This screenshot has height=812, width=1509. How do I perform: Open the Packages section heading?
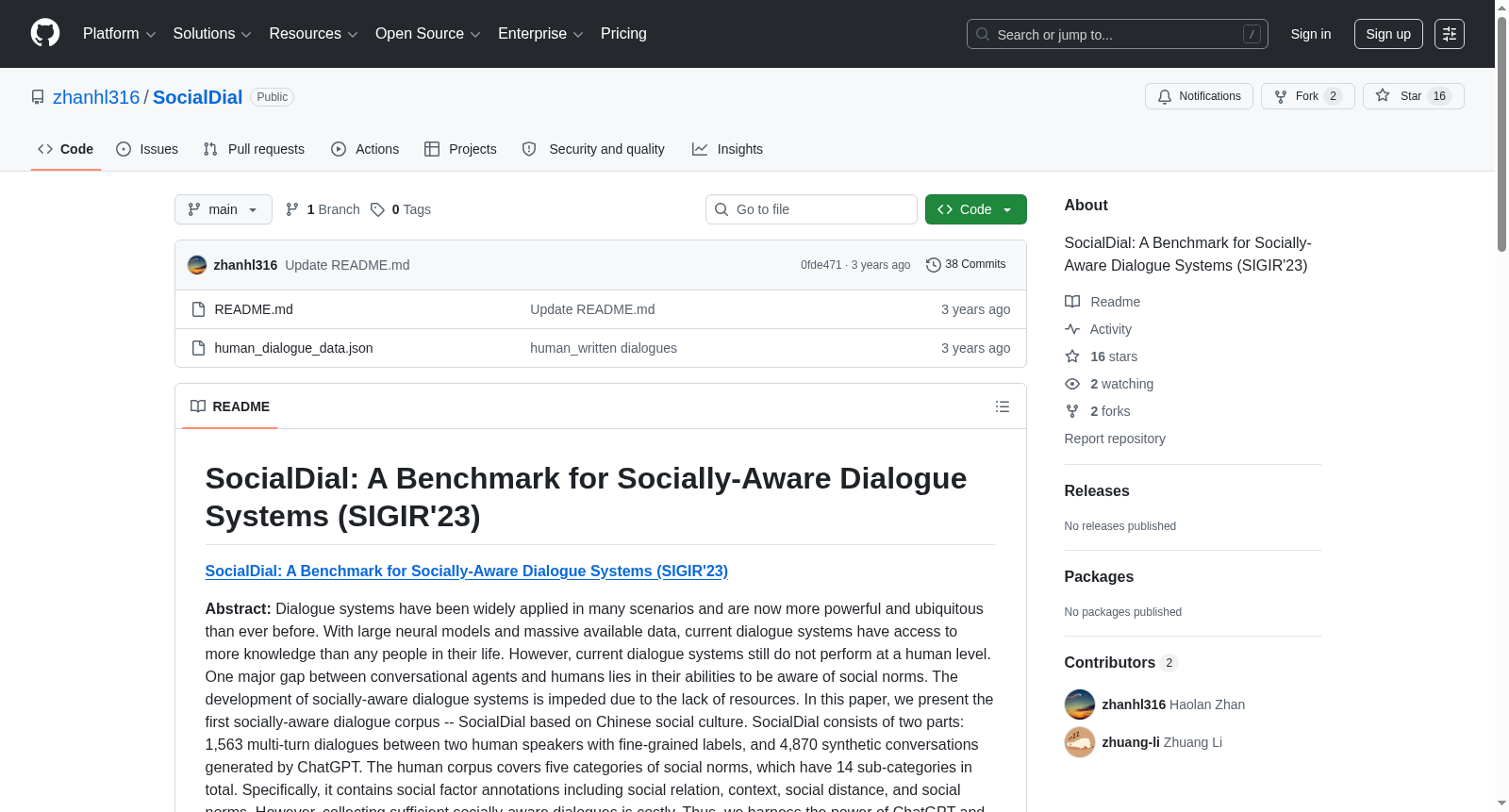point(1099,577)
